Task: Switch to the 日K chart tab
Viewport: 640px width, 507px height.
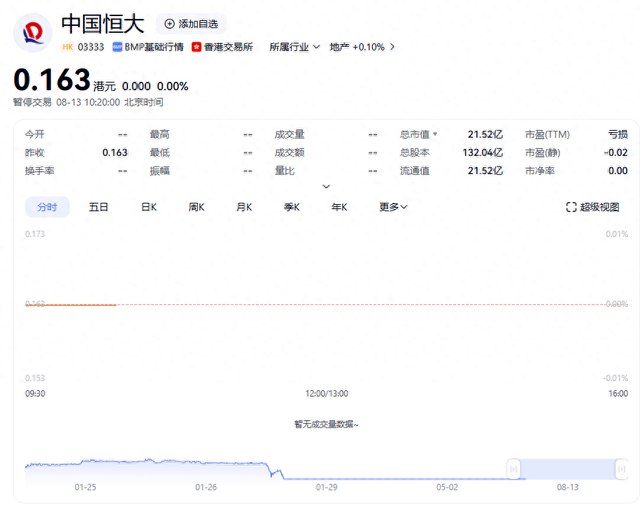Action: point(148,207)
